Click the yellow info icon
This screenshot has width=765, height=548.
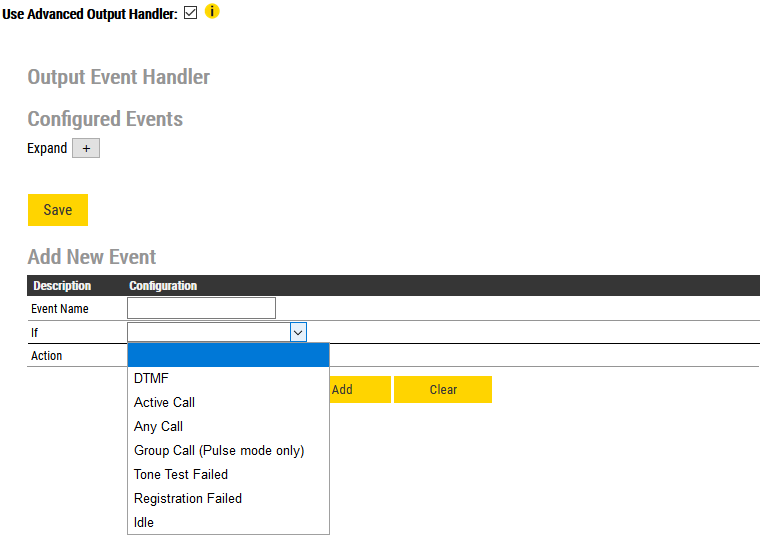(x=212, y=12)
